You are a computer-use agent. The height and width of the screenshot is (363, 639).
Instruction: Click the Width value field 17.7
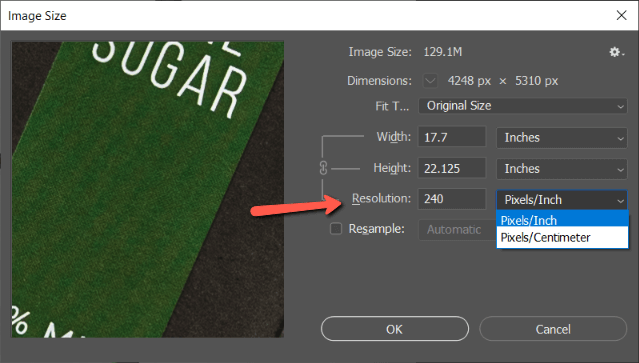click(452, 137)
